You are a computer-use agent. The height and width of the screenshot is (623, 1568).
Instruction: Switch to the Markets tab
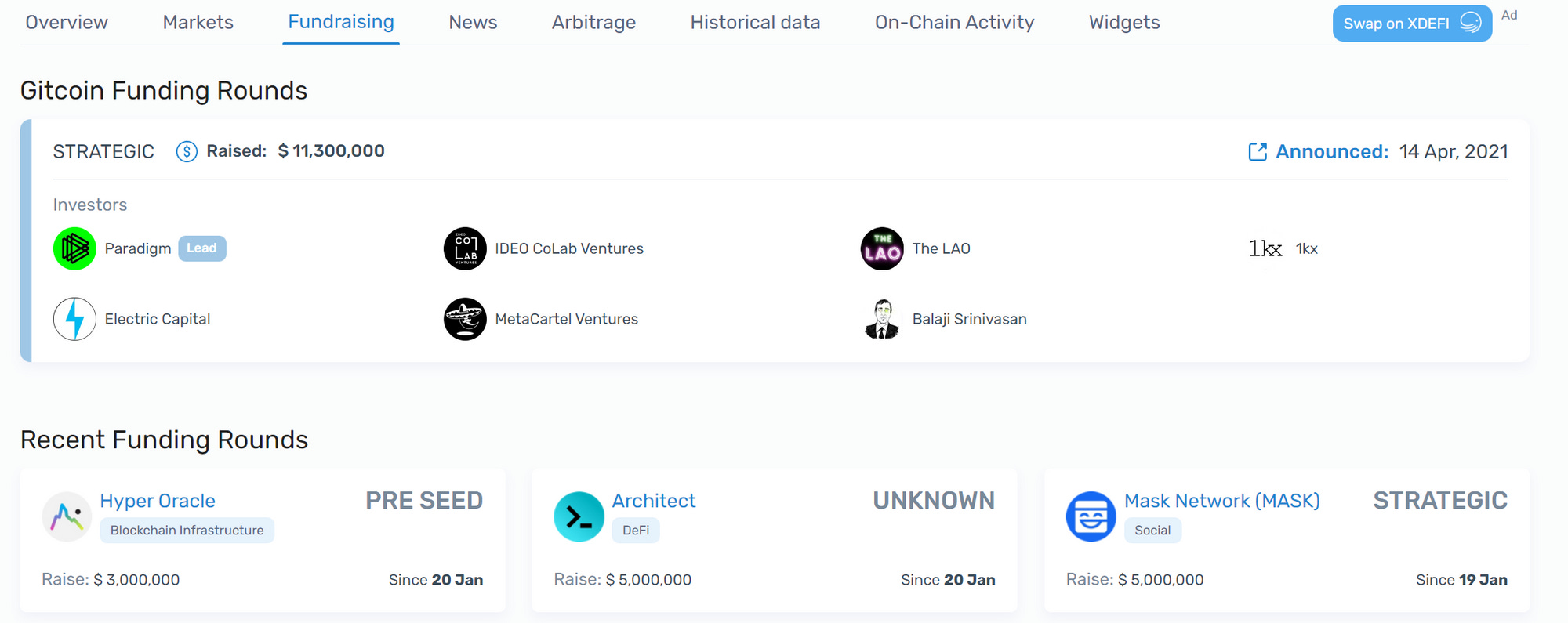pos(198,22)
